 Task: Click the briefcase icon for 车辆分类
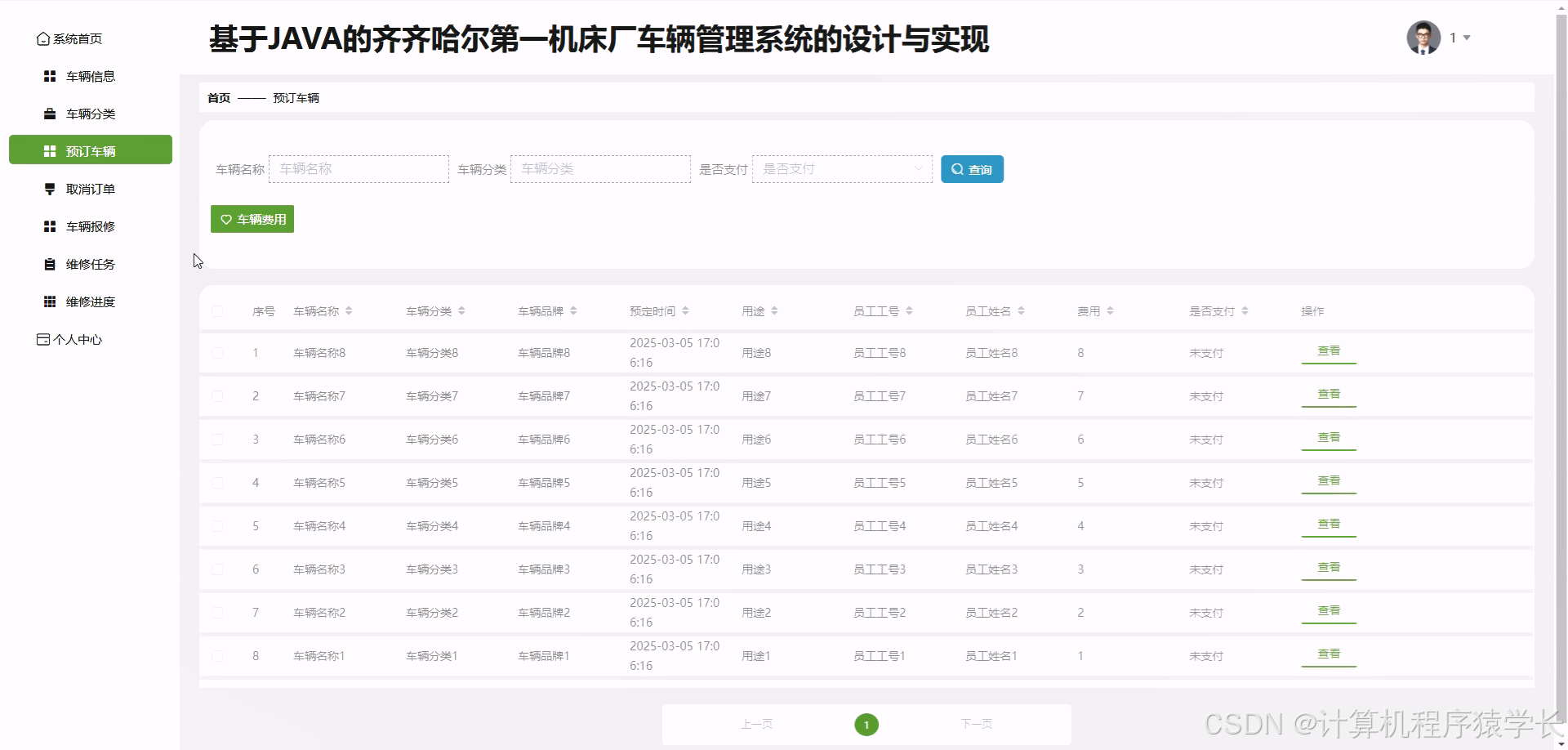coord(50,114)
